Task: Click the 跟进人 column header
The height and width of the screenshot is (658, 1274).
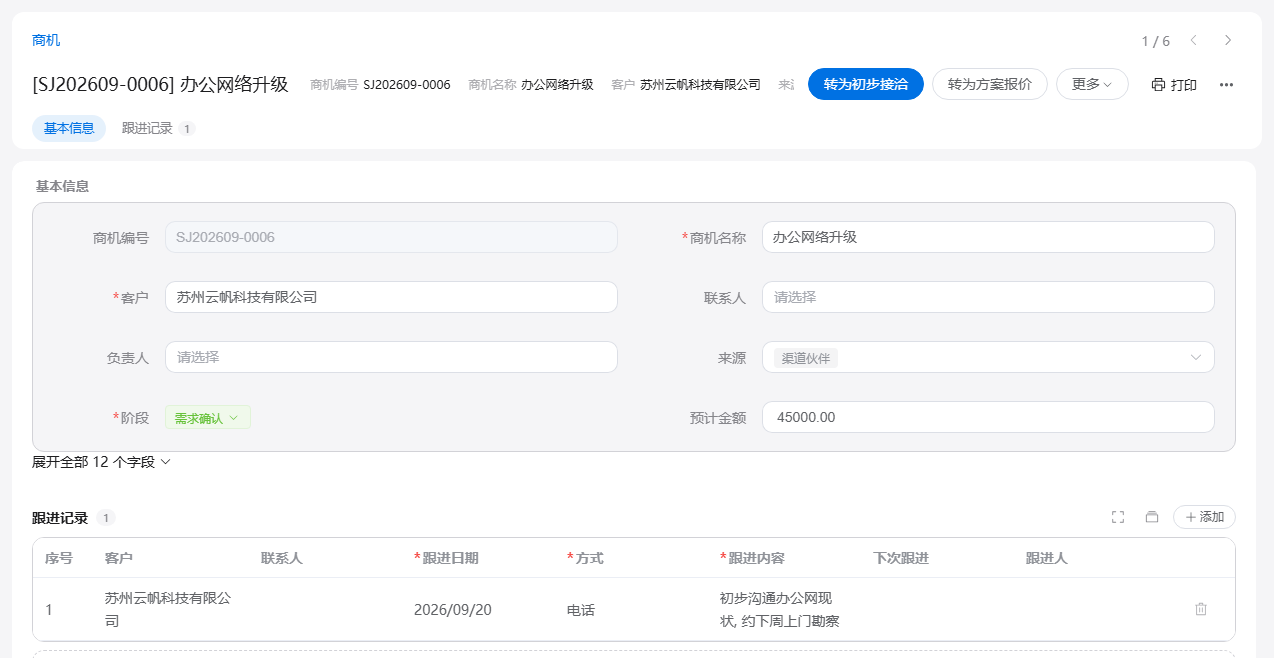Action: [x=1047, y=558]
